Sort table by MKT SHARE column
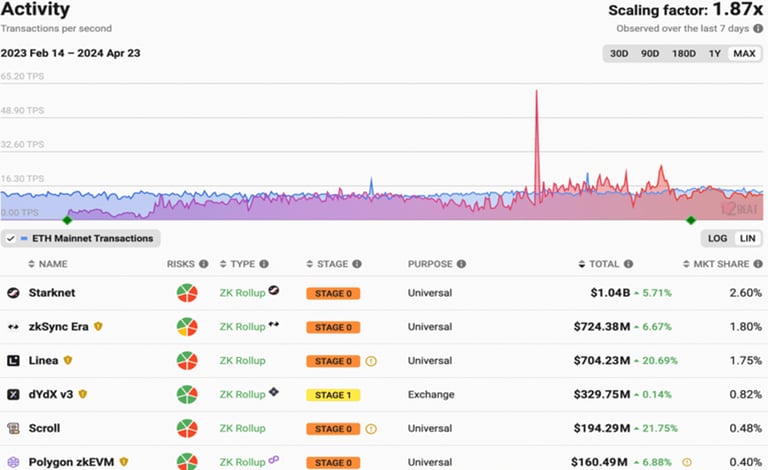The image size is (768, 470). click(716, 264)
